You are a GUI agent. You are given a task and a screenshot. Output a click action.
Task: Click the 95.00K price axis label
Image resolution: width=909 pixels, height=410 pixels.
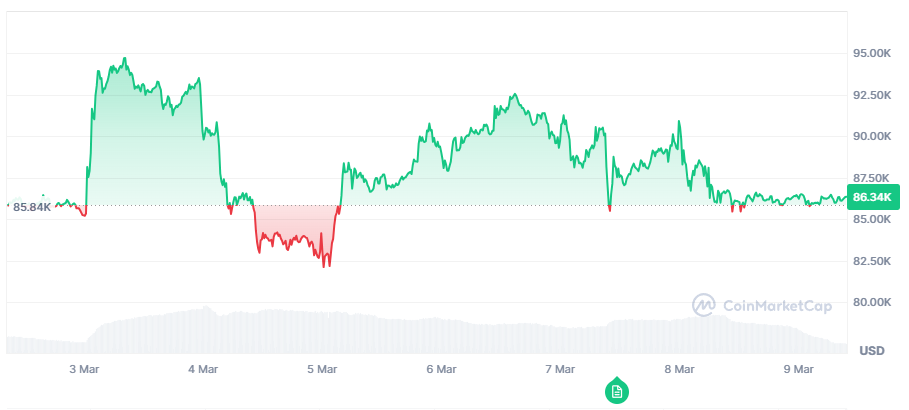(x=875, y=53)
